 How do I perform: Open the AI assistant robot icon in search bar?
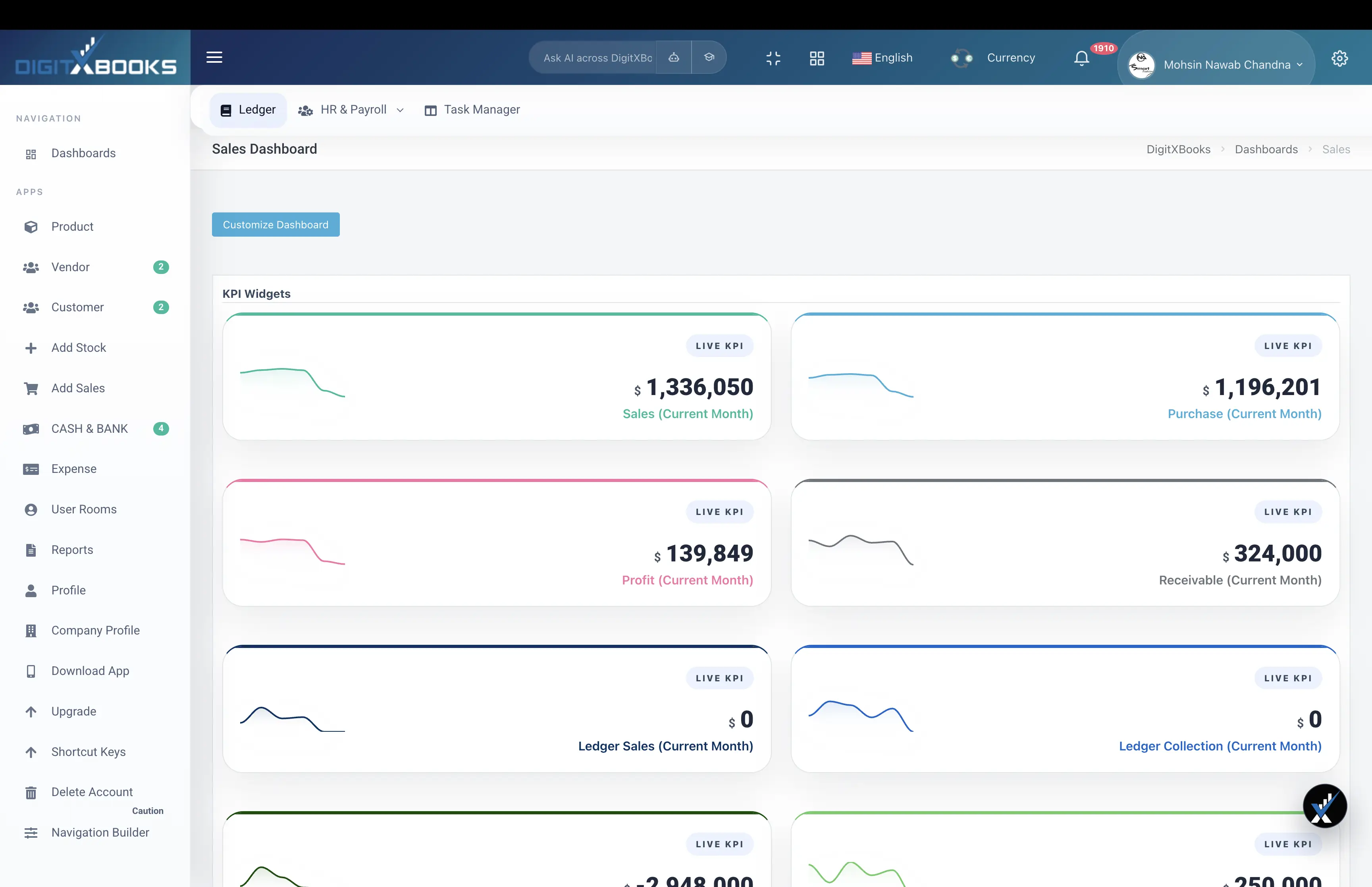point(673,57)
